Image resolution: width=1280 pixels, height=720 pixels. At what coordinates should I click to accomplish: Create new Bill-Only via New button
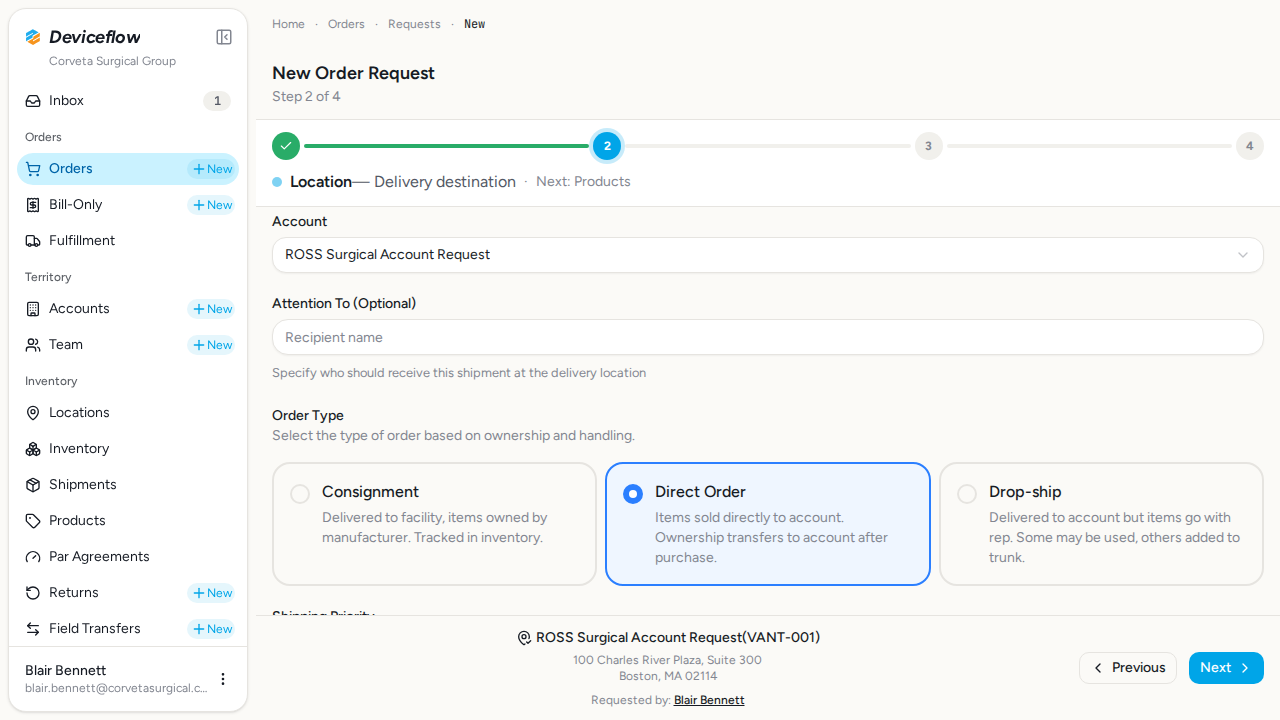coord(211,205)
